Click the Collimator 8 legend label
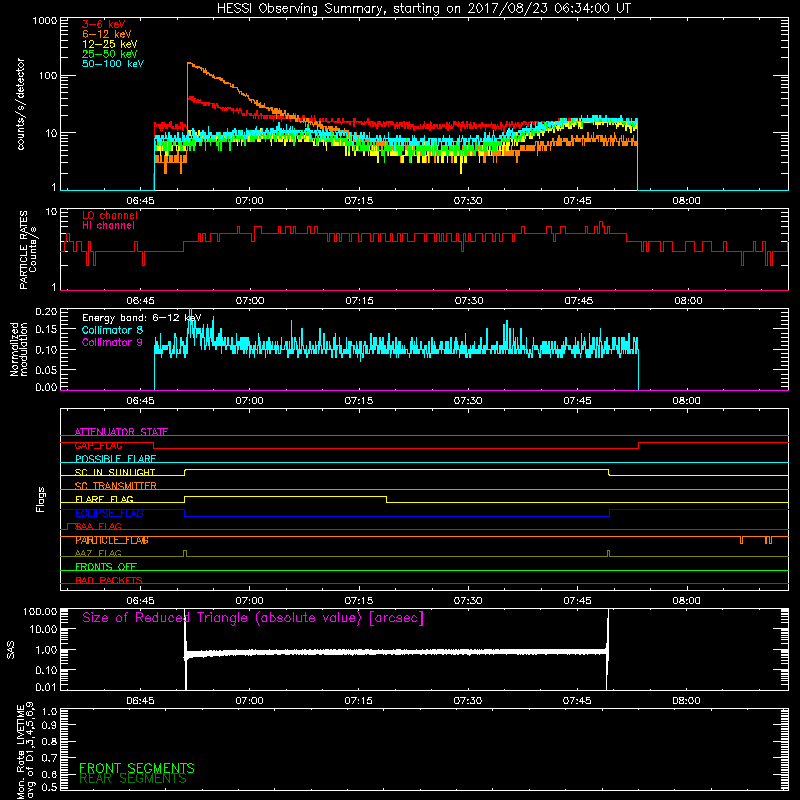This screenshot has width=800, height=800. [112, 330]
